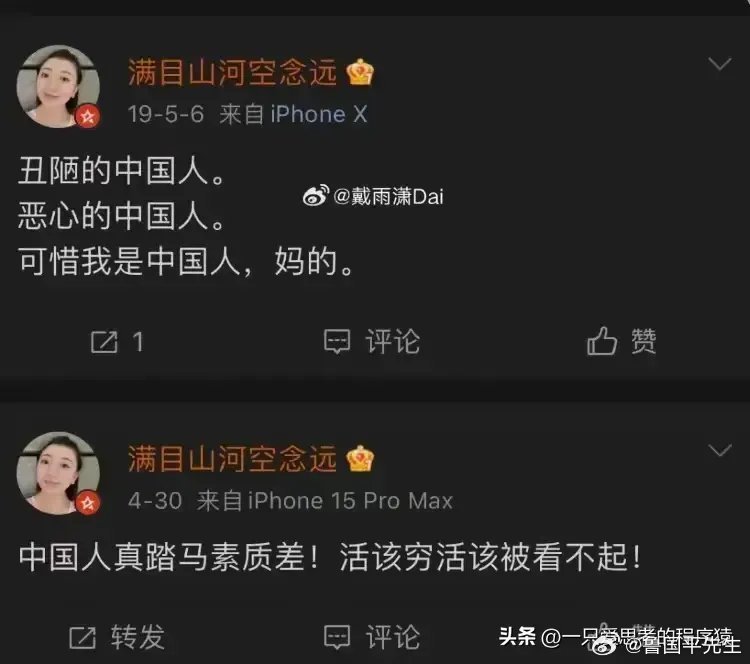Image resolution: width=750 pixels, height=664 pixels.
Task: Click the second post's comment bubble icon
Action: click(337, 637)
